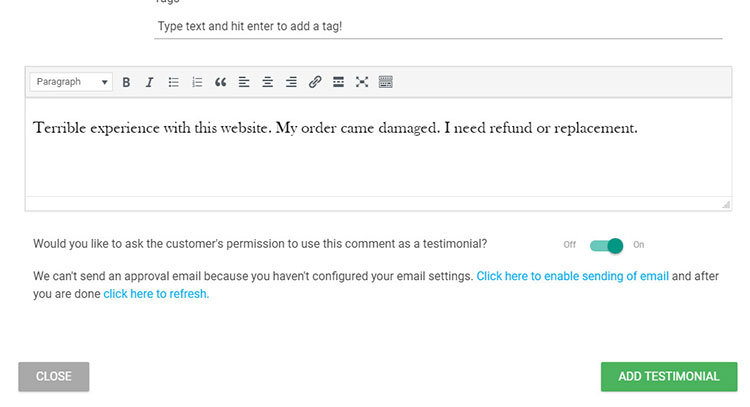
Task: Add a blockquote
Action: [221, 82]
